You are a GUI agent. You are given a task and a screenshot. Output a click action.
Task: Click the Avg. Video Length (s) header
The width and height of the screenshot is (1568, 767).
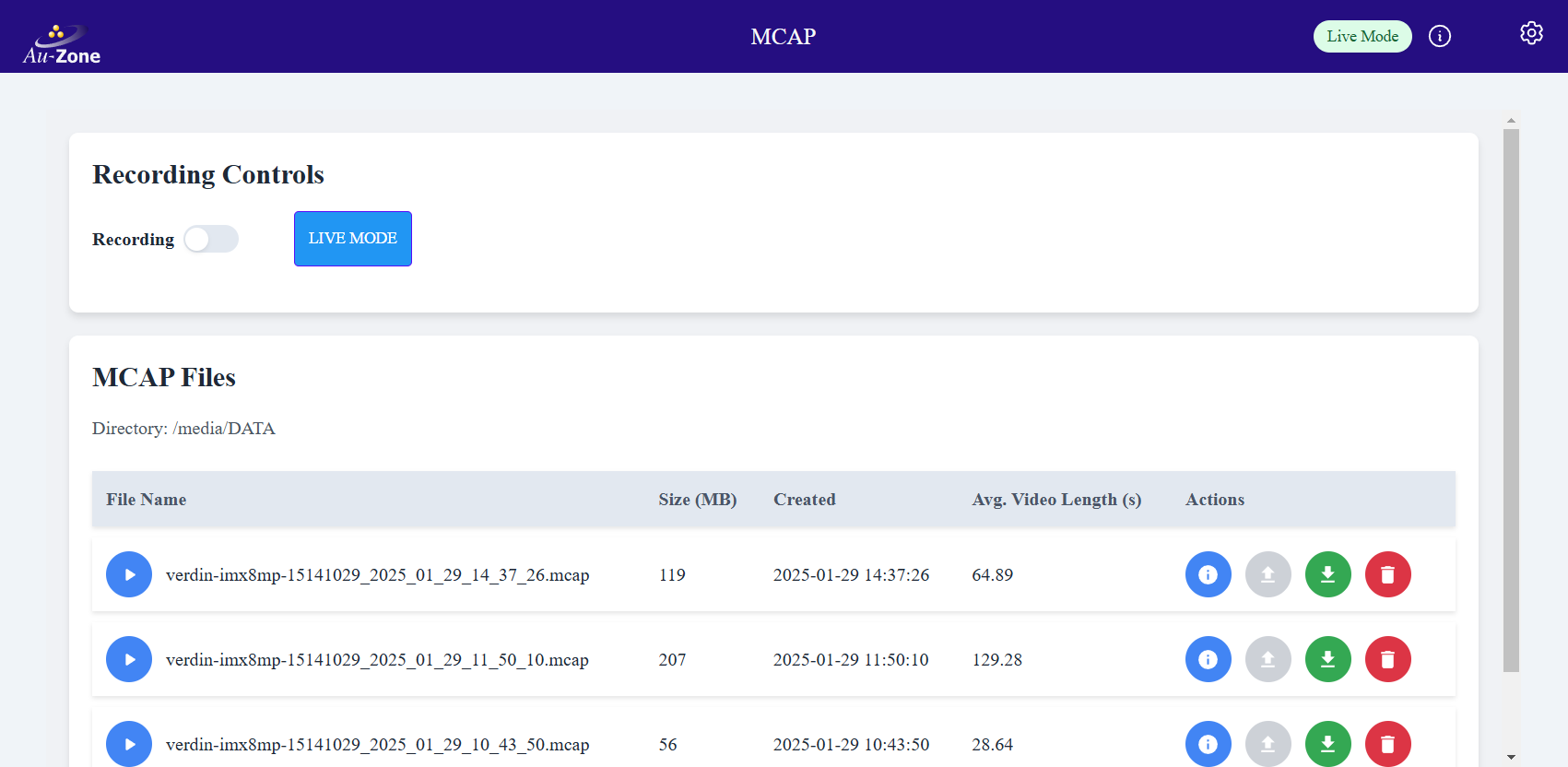pyautogui.click(x=1056, y=500)
